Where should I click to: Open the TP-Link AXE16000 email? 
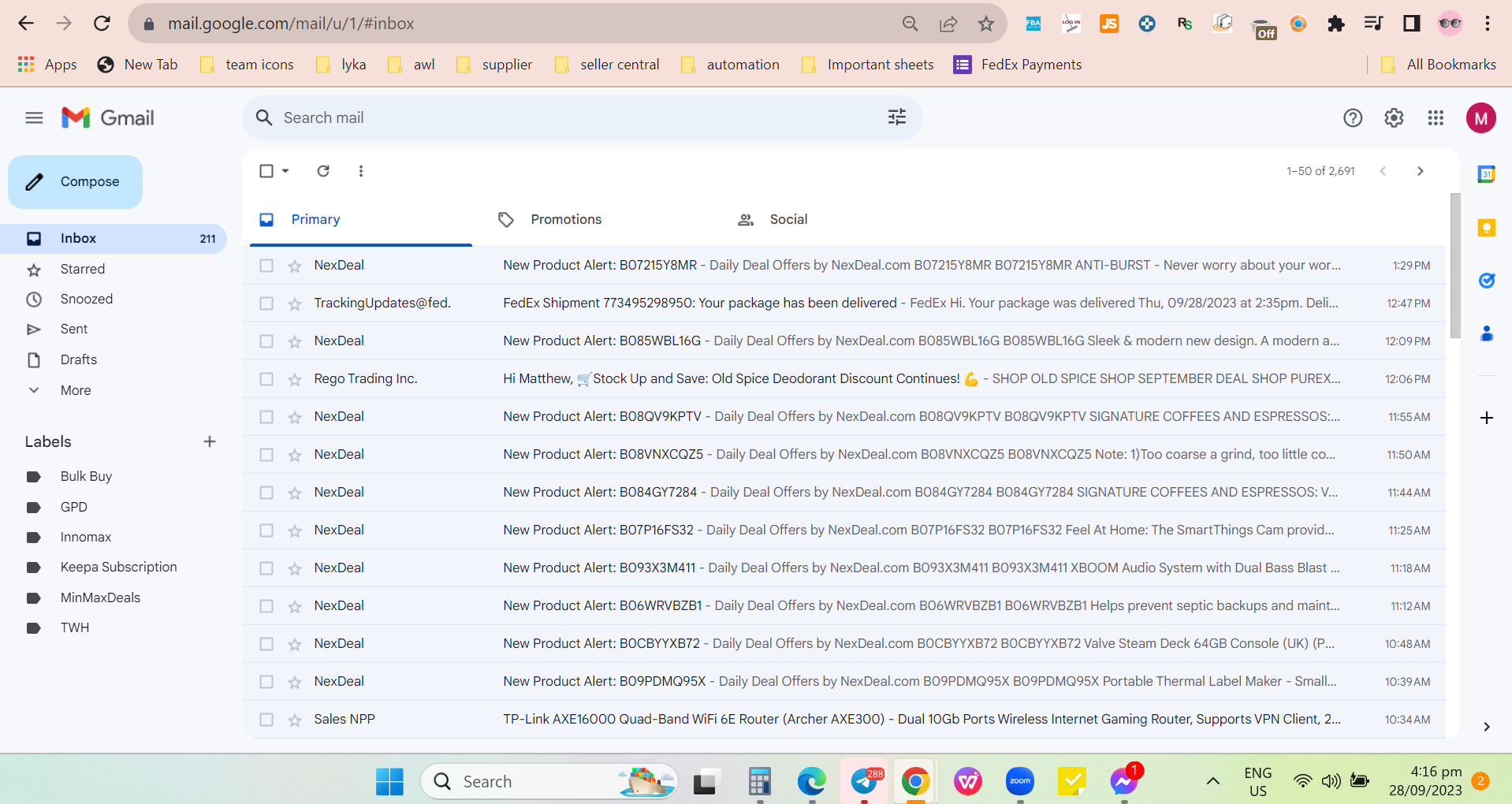point(844,720)
